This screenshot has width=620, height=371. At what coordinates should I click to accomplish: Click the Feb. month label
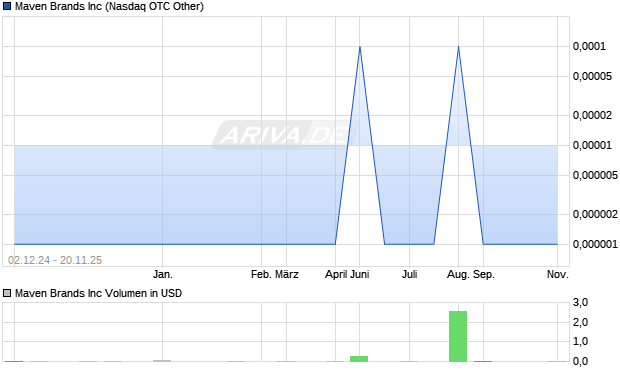point(262,274)
